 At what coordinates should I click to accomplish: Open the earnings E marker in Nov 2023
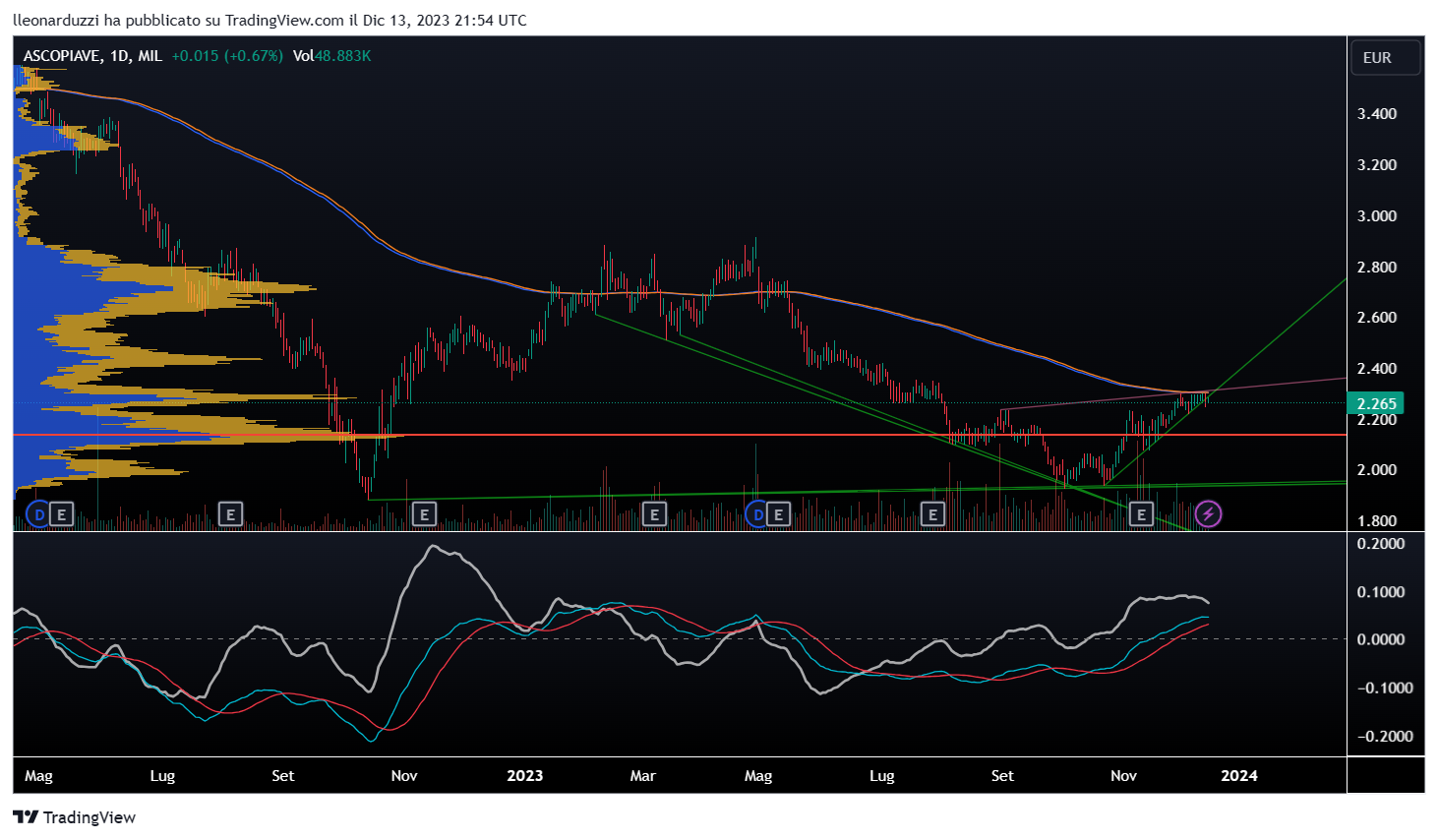[x=1141, y=513]
